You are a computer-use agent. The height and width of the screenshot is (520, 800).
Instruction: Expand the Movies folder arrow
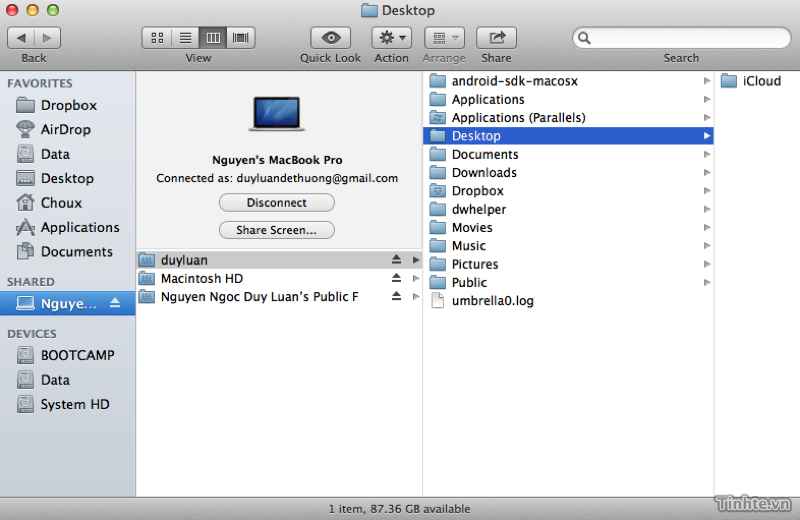(x=707, y=228)
